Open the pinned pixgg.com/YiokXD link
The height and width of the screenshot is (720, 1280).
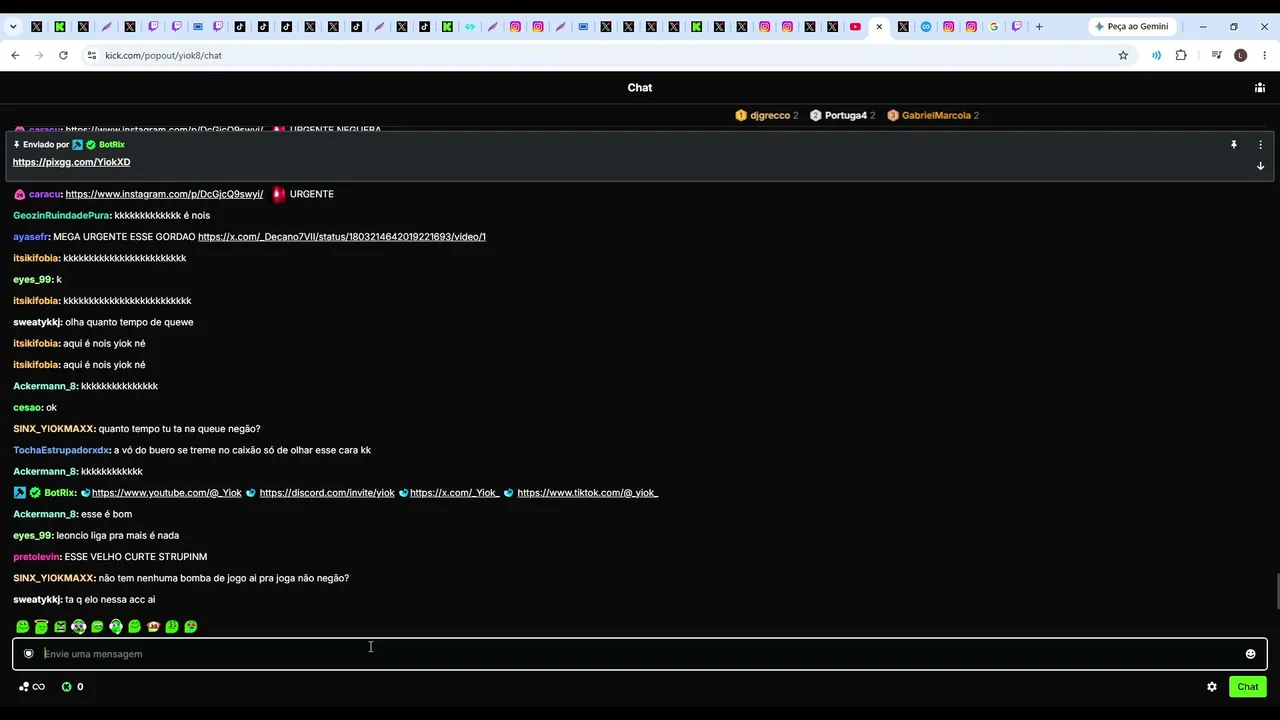[71, 162]
